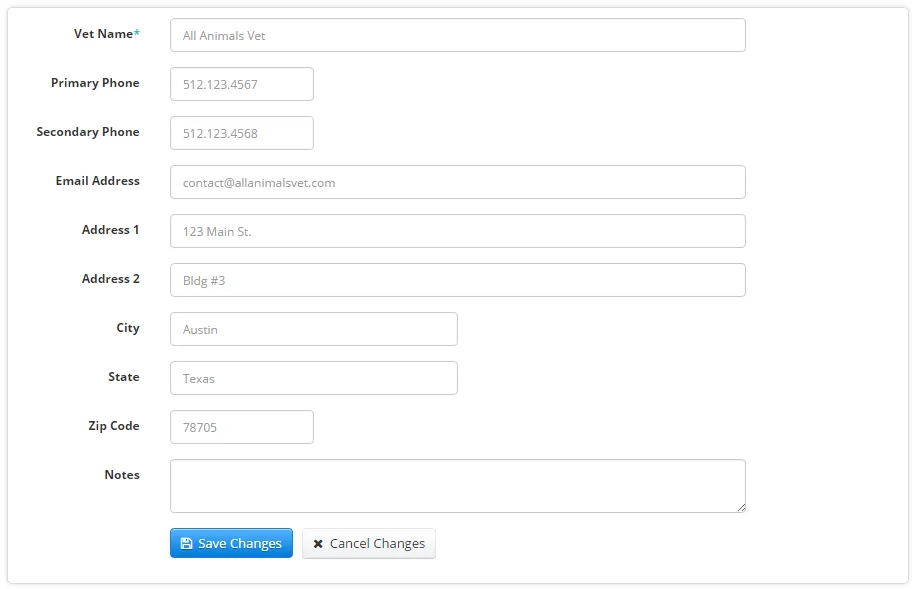Screen dimensions: 915x589
Task: Click the X icon on Cancel Changes
Action: tap(318, 544)
